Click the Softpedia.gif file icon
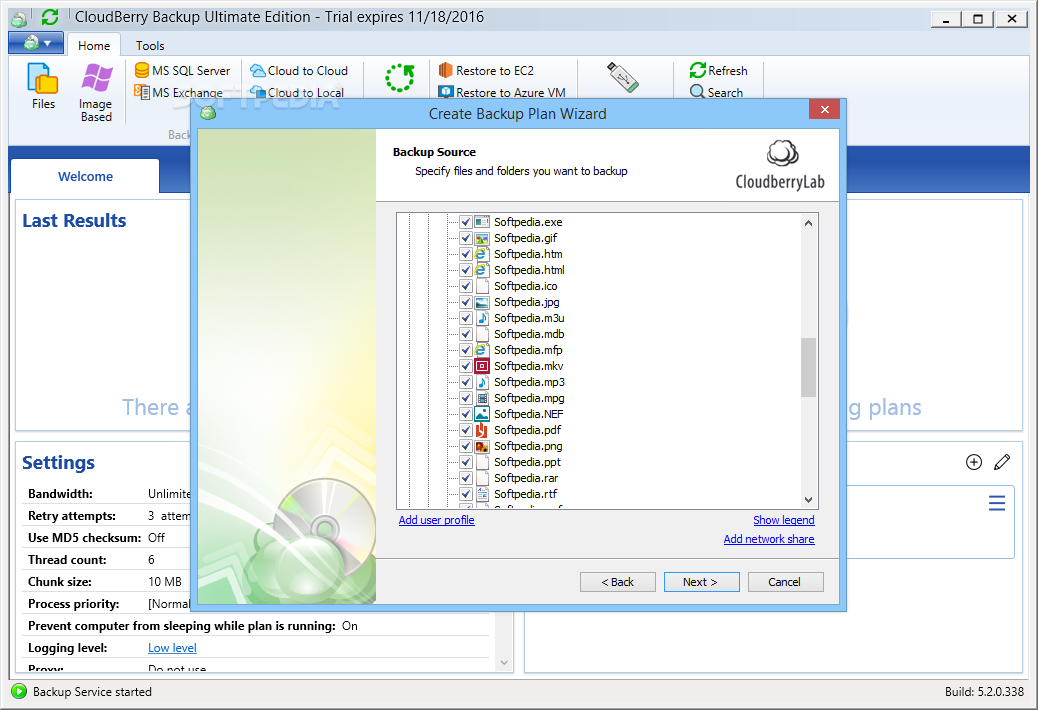 (482, 238)
